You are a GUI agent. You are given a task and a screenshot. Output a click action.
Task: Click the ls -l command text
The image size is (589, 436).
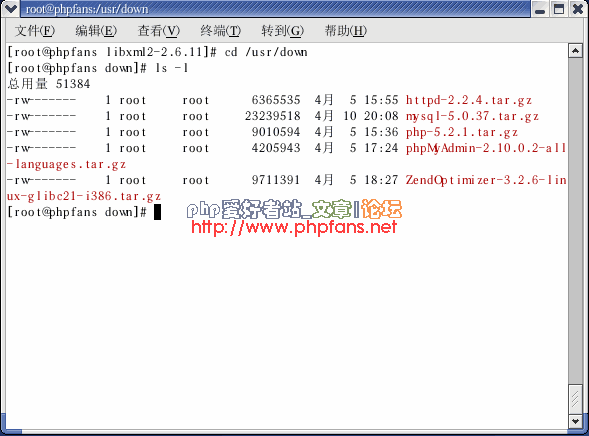click(x=172, y=68)
